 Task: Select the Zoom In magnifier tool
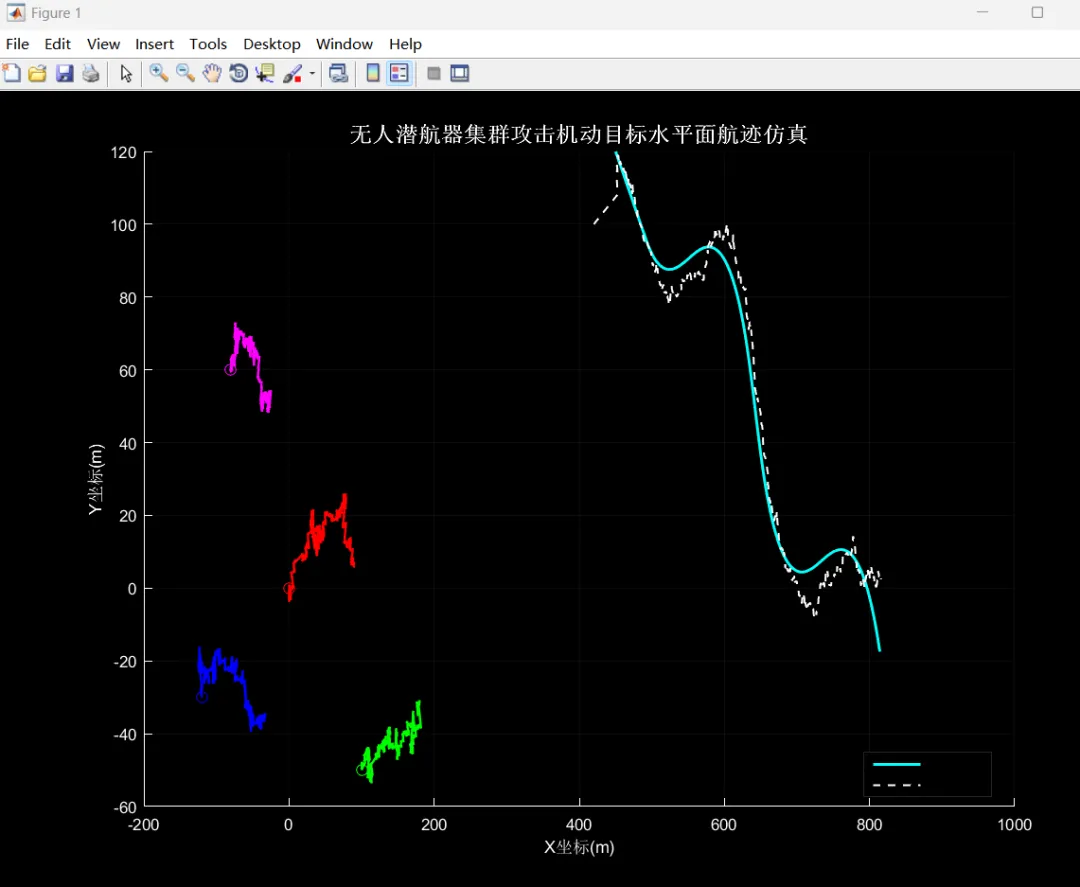pos(159,73)
